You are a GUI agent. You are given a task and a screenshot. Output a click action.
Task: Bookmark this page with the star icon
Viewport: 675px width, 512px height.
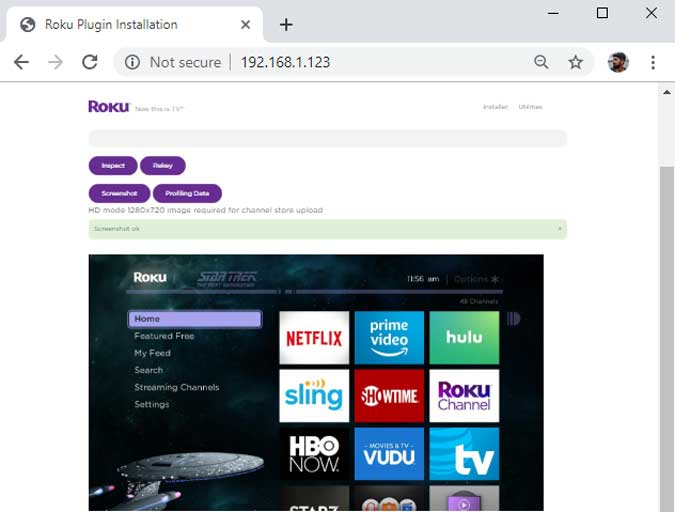(576, 62)
